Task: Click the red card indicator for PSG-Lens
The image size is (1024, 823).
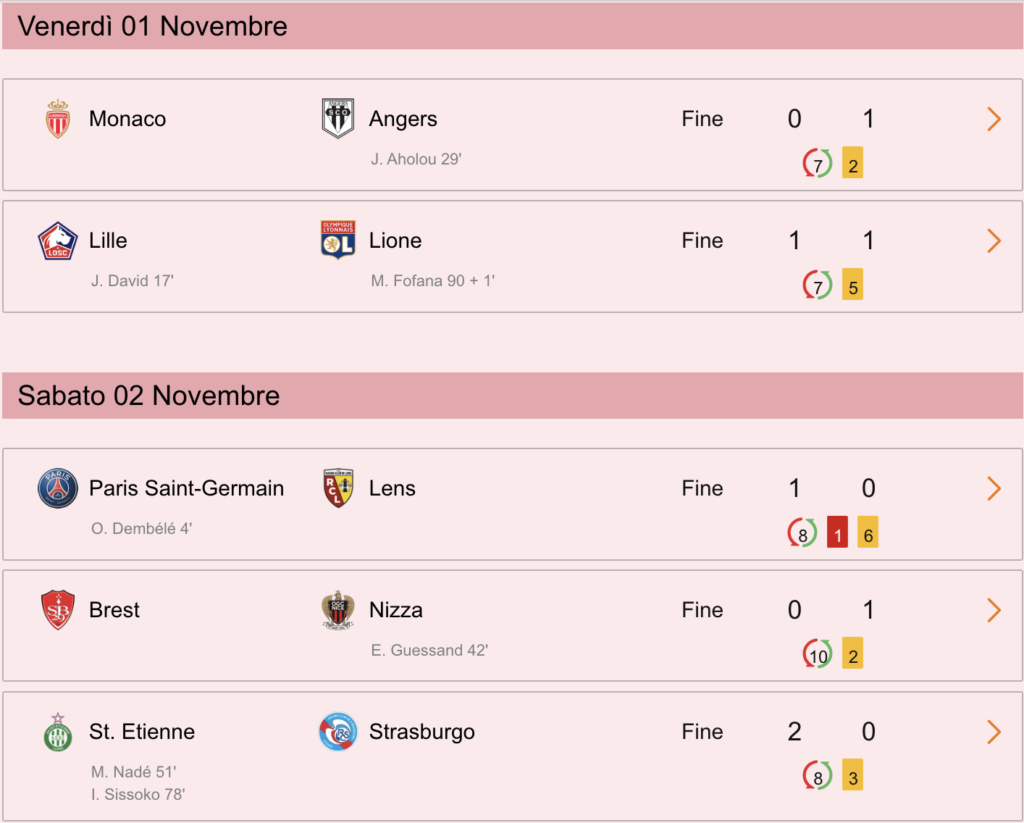Action: (837, 532)
